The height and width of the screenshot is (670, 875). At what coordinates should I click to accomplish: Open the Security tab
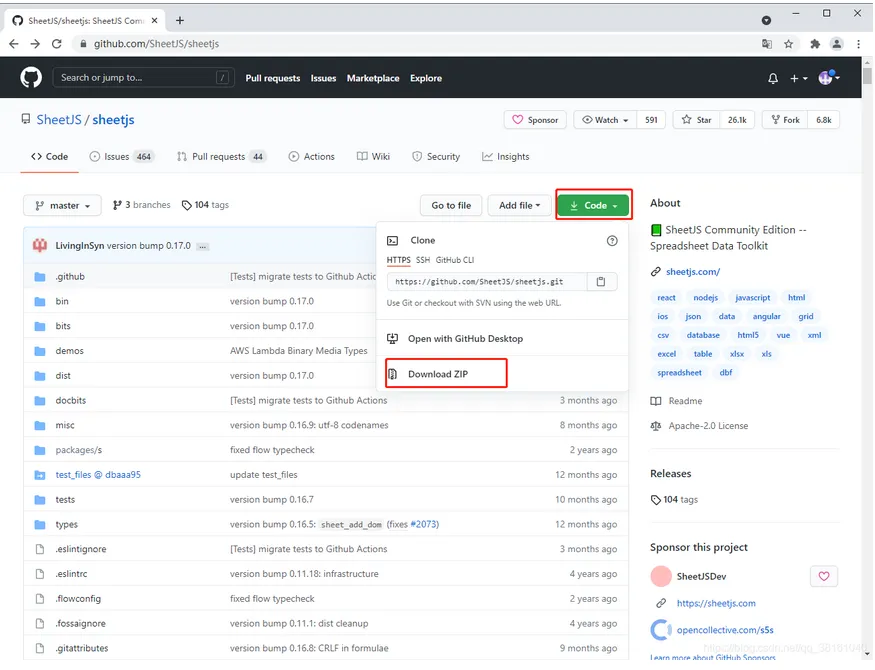coord(436,157)
